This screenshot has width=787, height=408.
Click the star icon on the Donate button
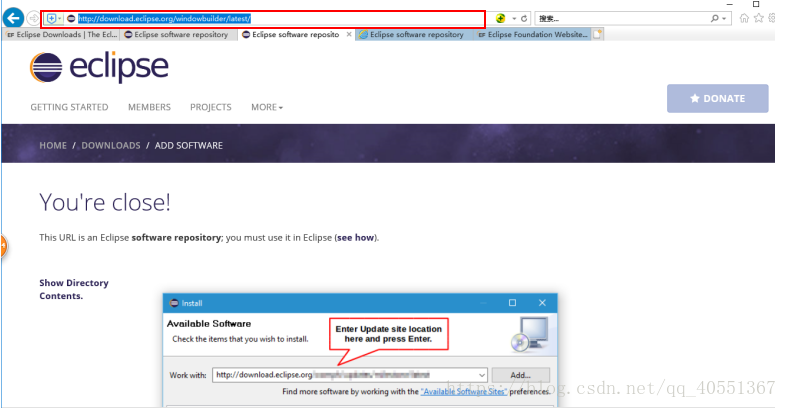click(695, 98)
